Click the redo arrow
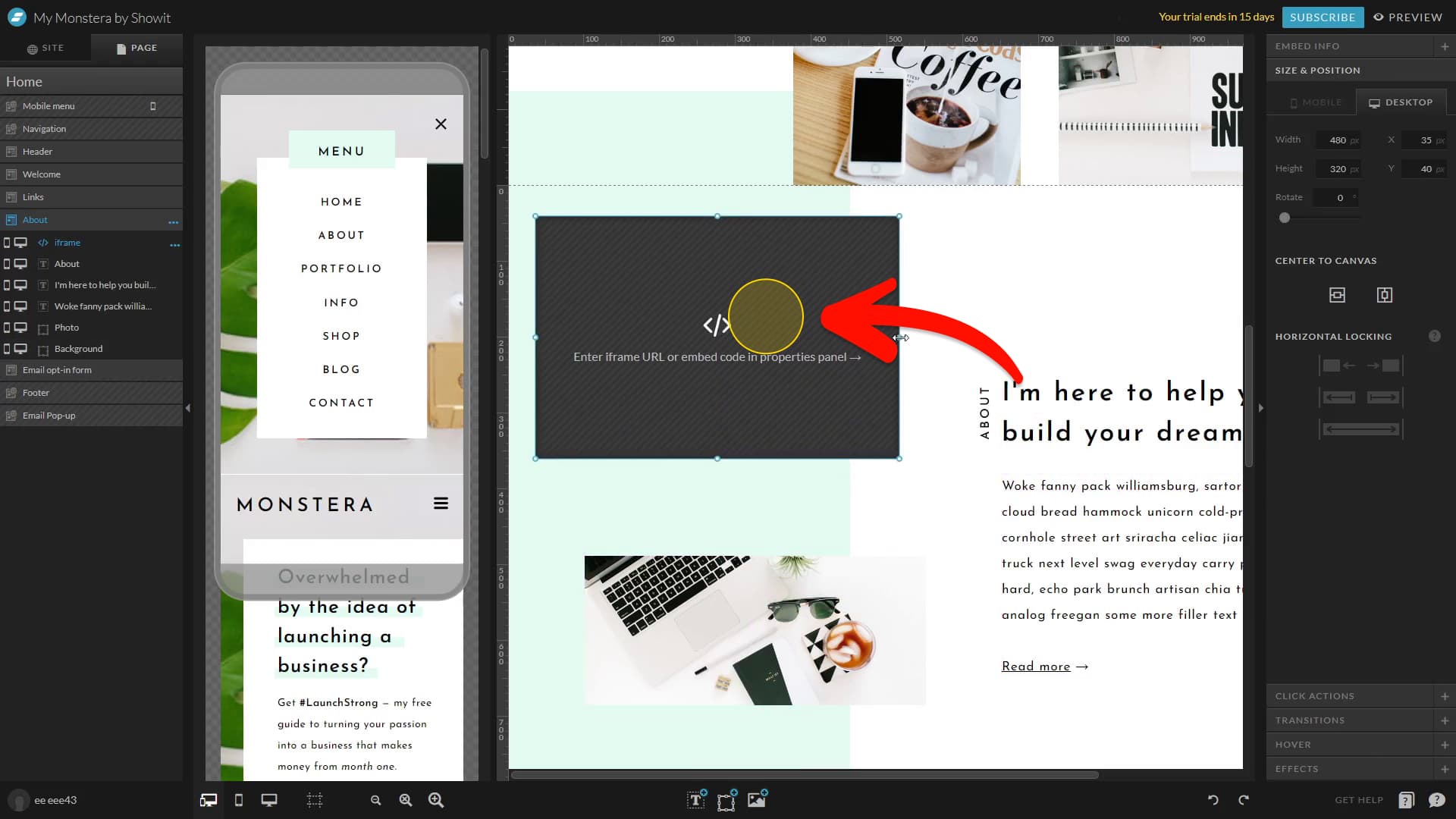 pos(1244,800)
